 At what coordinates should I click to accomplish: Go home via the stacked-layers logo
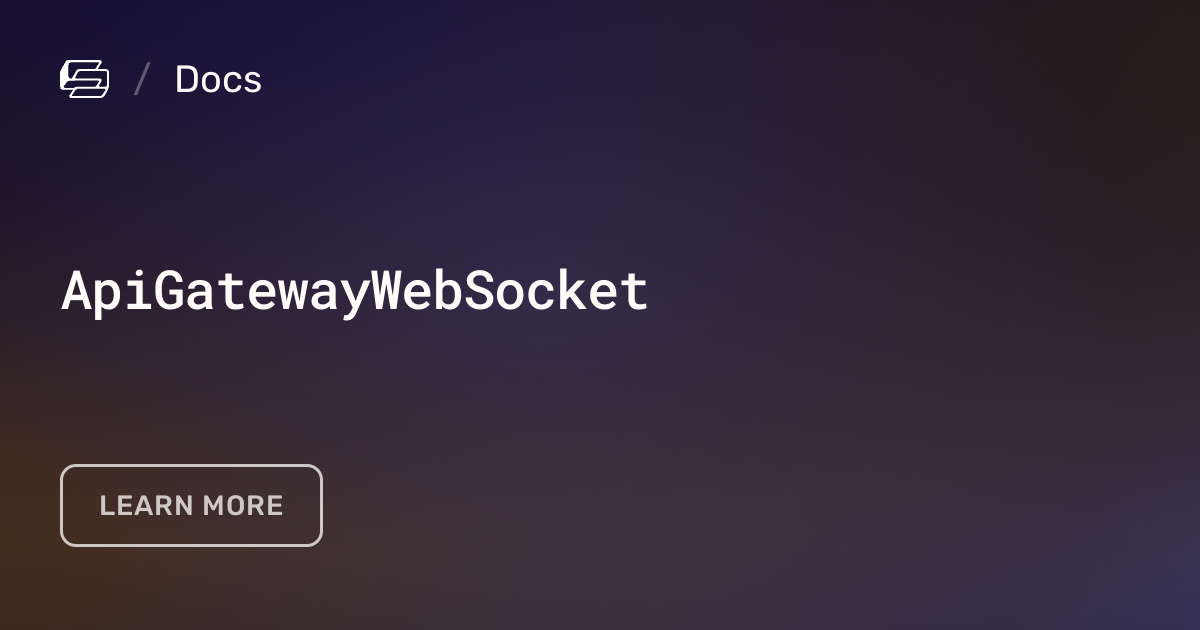click(84, 79)
